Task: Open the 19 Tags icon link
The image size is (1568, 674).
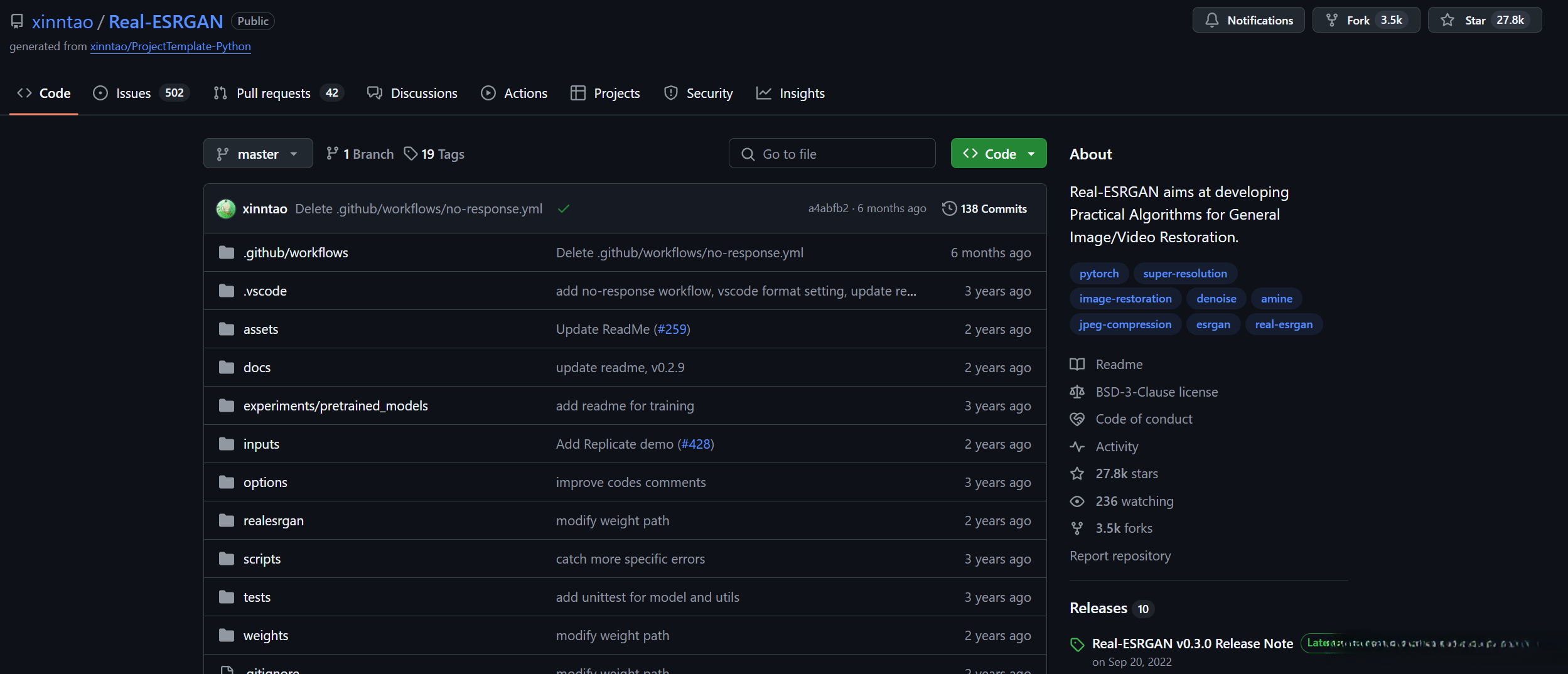Action: point(411,154)
